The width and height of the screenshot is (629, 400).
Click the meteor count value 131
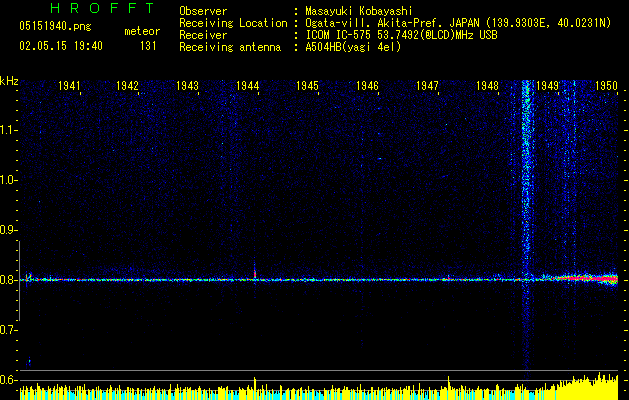click(x=148, y=46)
